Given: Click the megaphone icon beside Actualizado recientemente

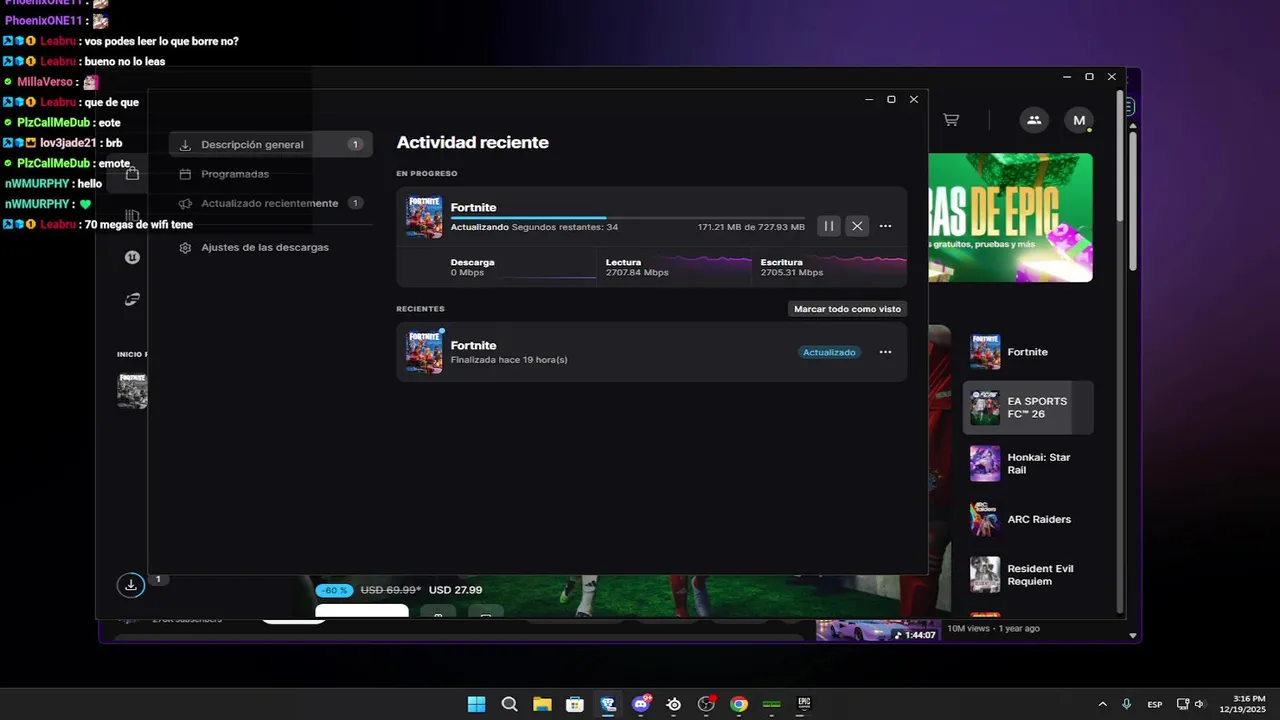Looking at the screenshot, I should click(185, 203).
